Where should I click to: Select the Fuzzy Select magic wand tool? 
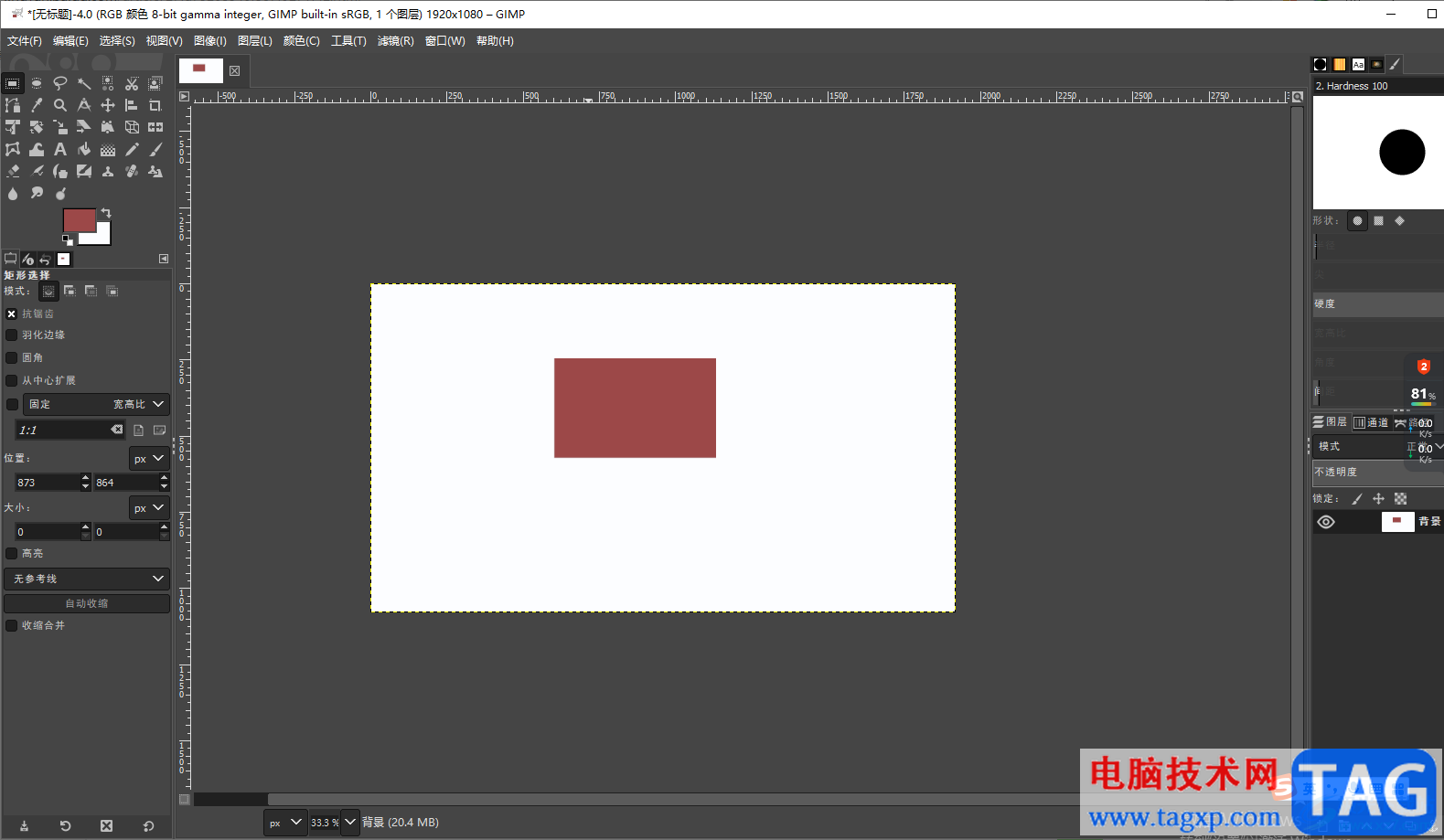tap(84, 83)
